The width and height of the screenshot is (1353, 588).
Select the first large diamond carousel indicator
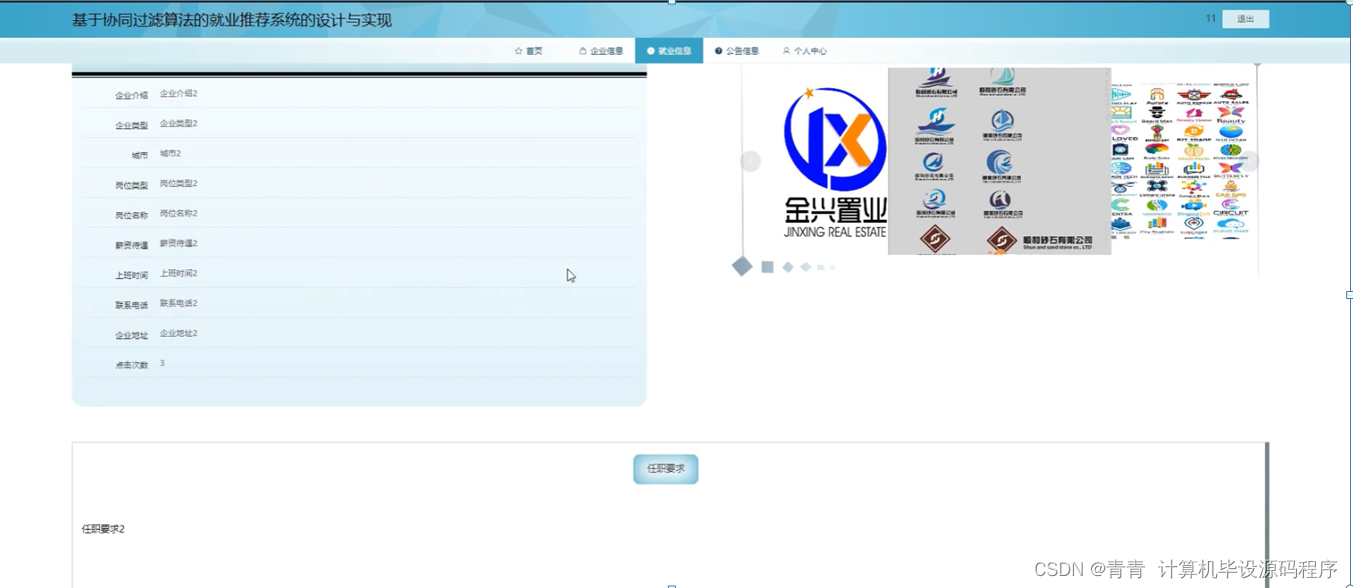pyautogui.click(x=742, y=266)
